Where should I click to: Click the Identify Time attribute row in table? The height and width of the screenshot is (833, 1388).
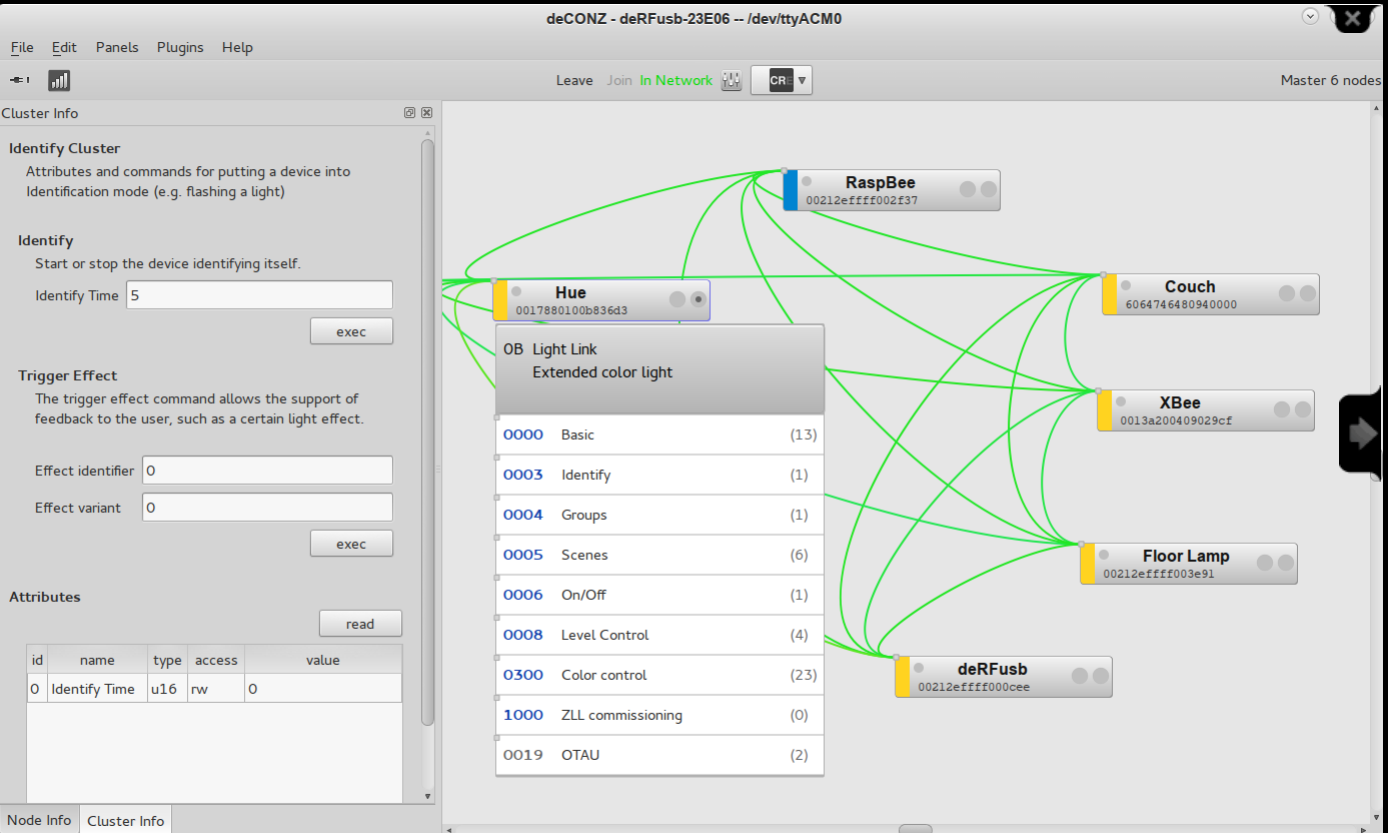point(214,689)
